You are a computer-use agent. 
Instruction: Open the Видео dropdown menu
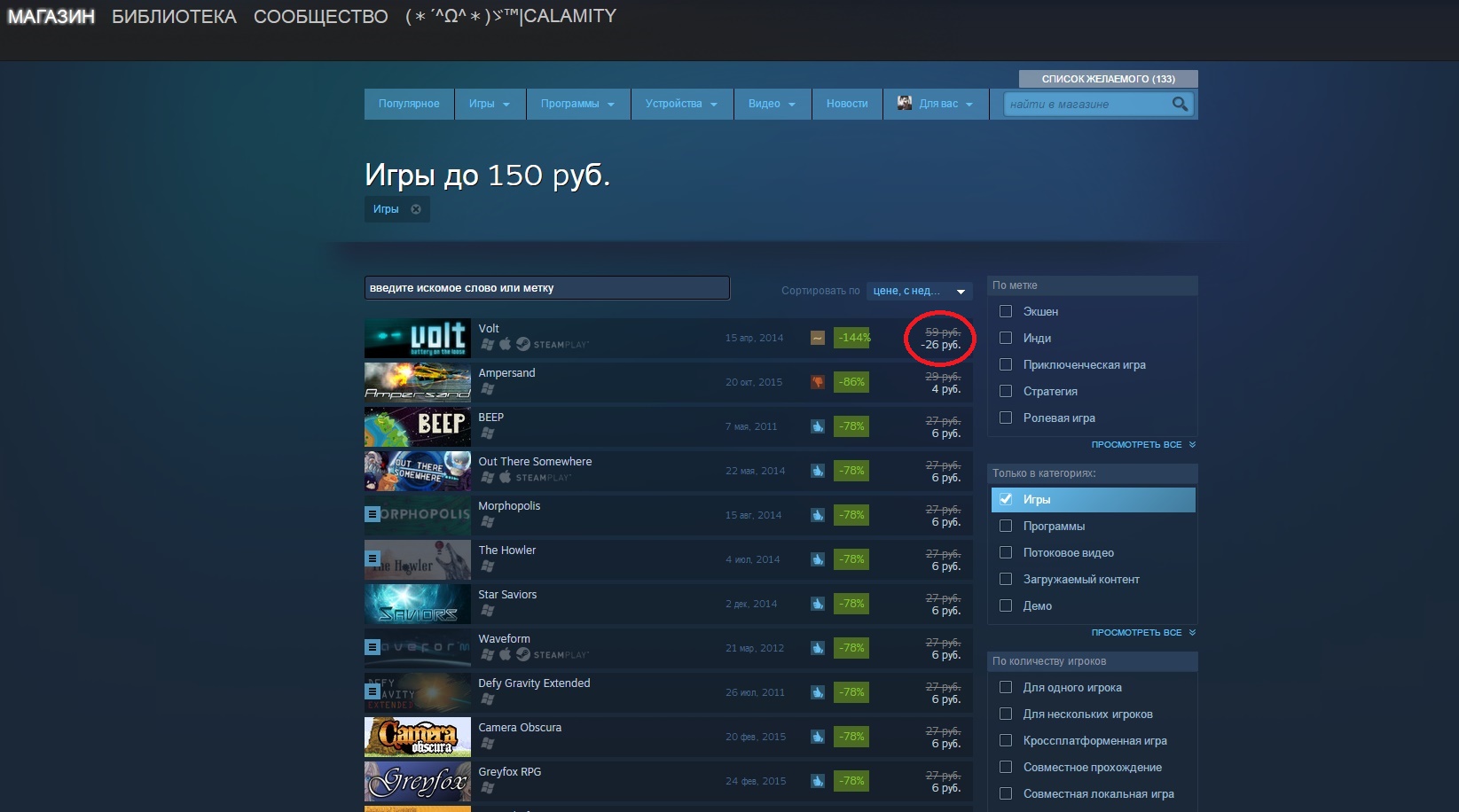click(x=773, y=104)
